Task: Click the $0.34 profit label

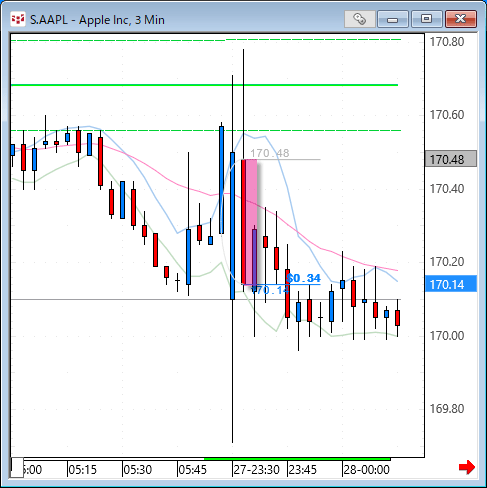Action: pos(303,278)
